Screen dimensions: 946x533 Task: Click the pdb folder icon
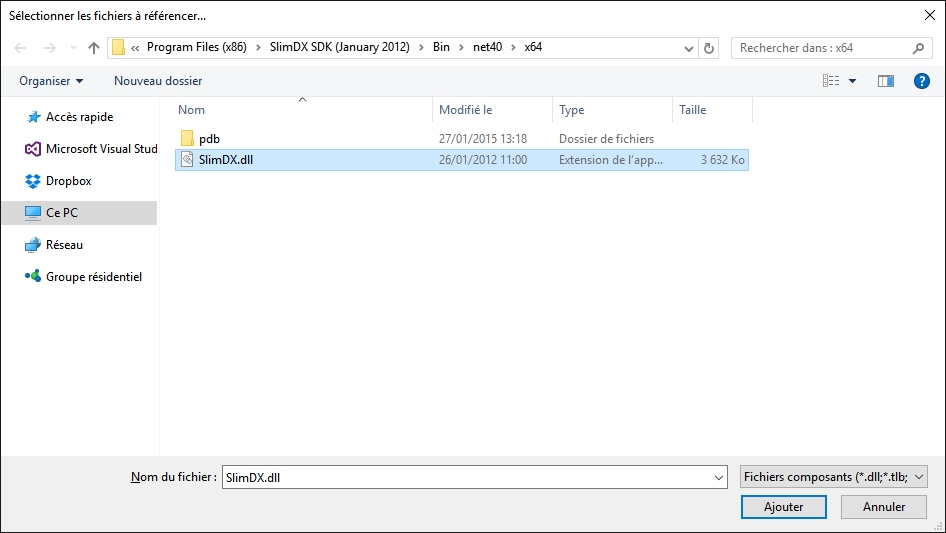tap(187, 139)
